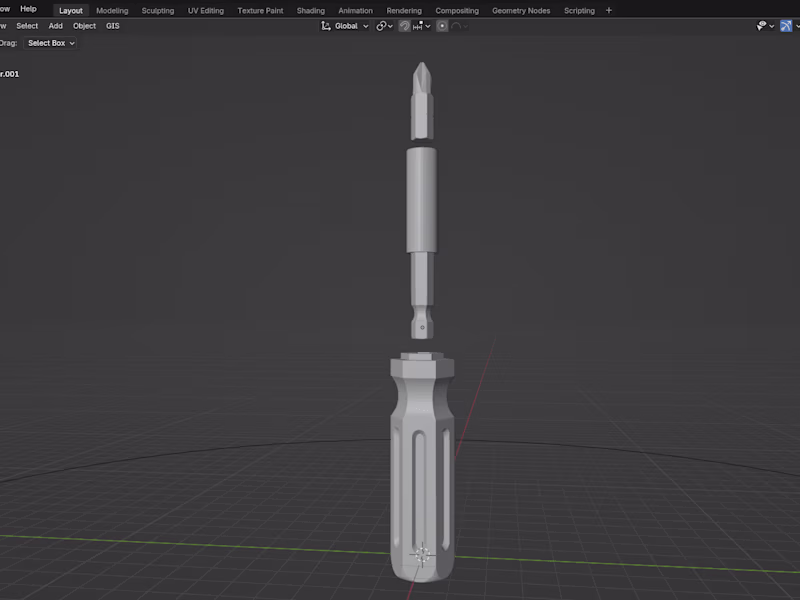Open the GIS menu
The image size is (800, 600).
[112, 25]
